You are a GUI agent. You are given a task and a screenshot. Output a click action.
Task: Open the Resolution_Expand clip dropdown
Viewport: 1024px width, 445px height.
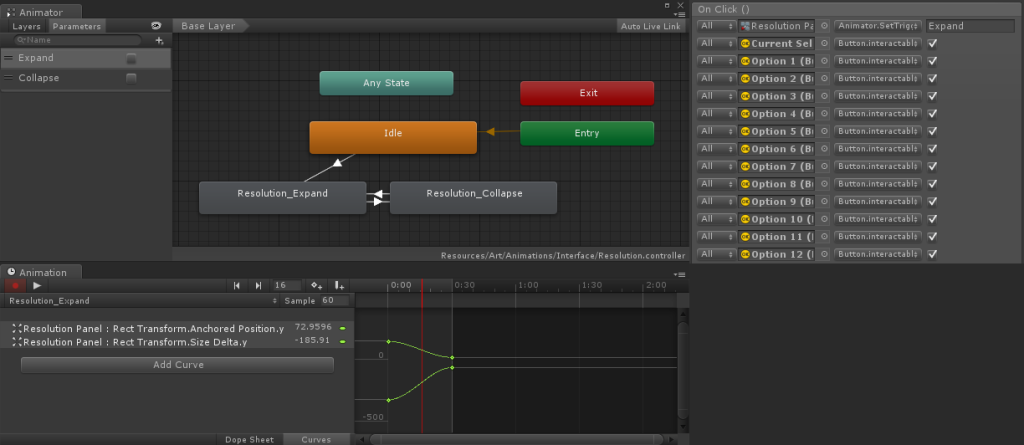click(x=140, y=300)
